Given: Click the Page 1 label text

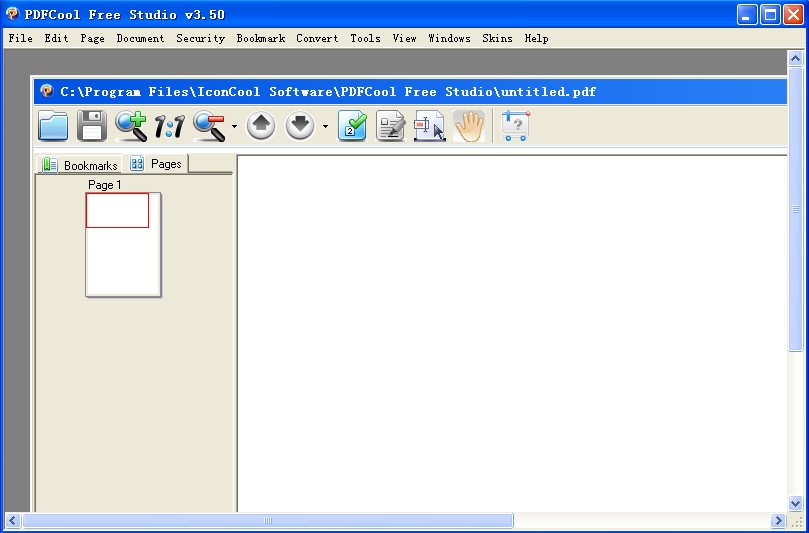Looking at the screenshot, I should tap(105, 185).
